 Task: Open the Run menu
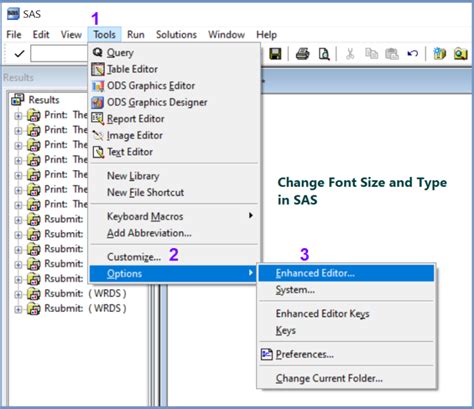136,35
